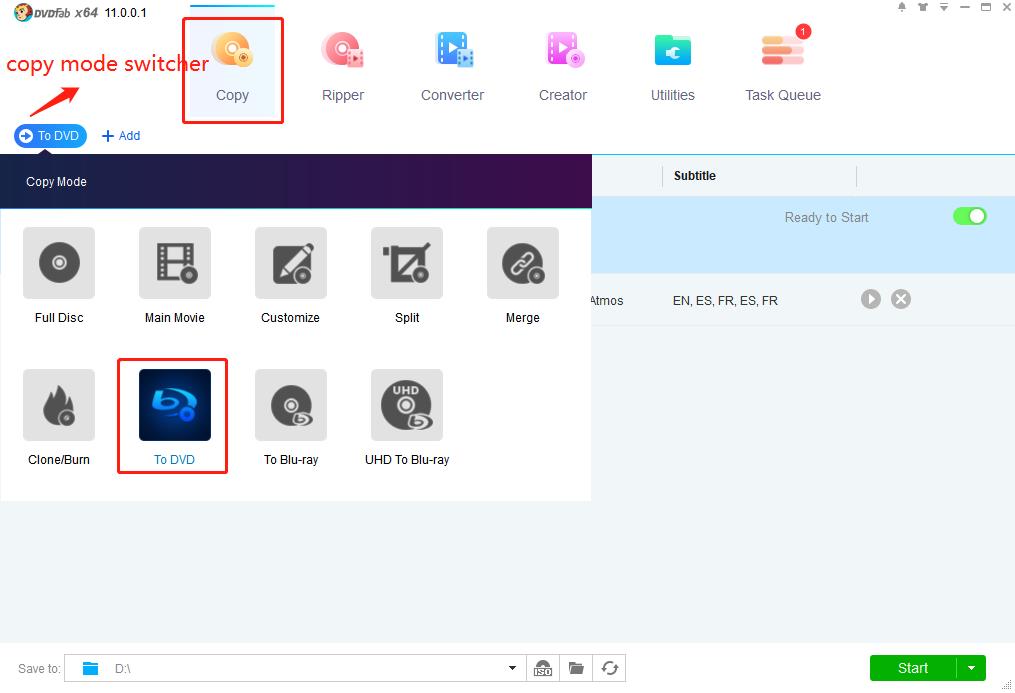Image resolution: width=1015 pixels, height=693 pixels.
Task: Click the Start button
Action: coord(911,668)
